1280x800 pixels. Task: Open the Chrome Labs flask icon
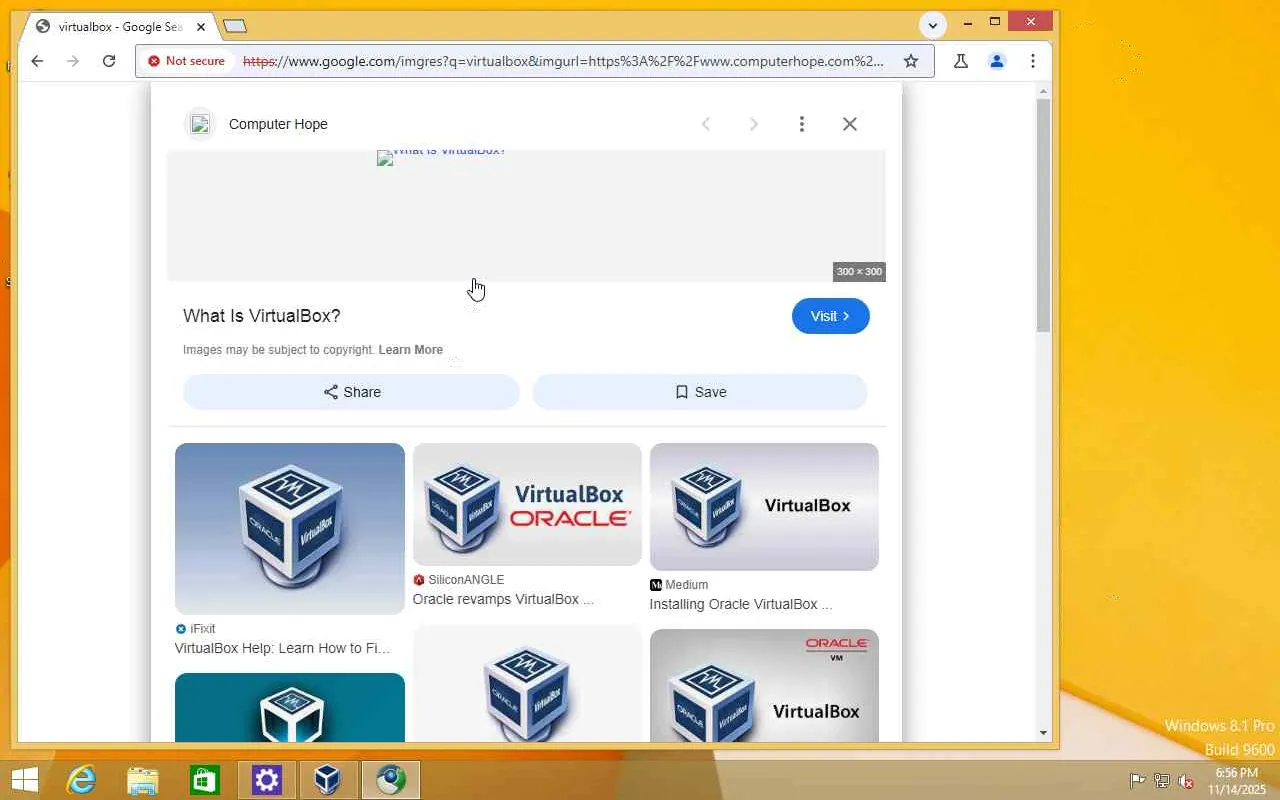point(961,61)
